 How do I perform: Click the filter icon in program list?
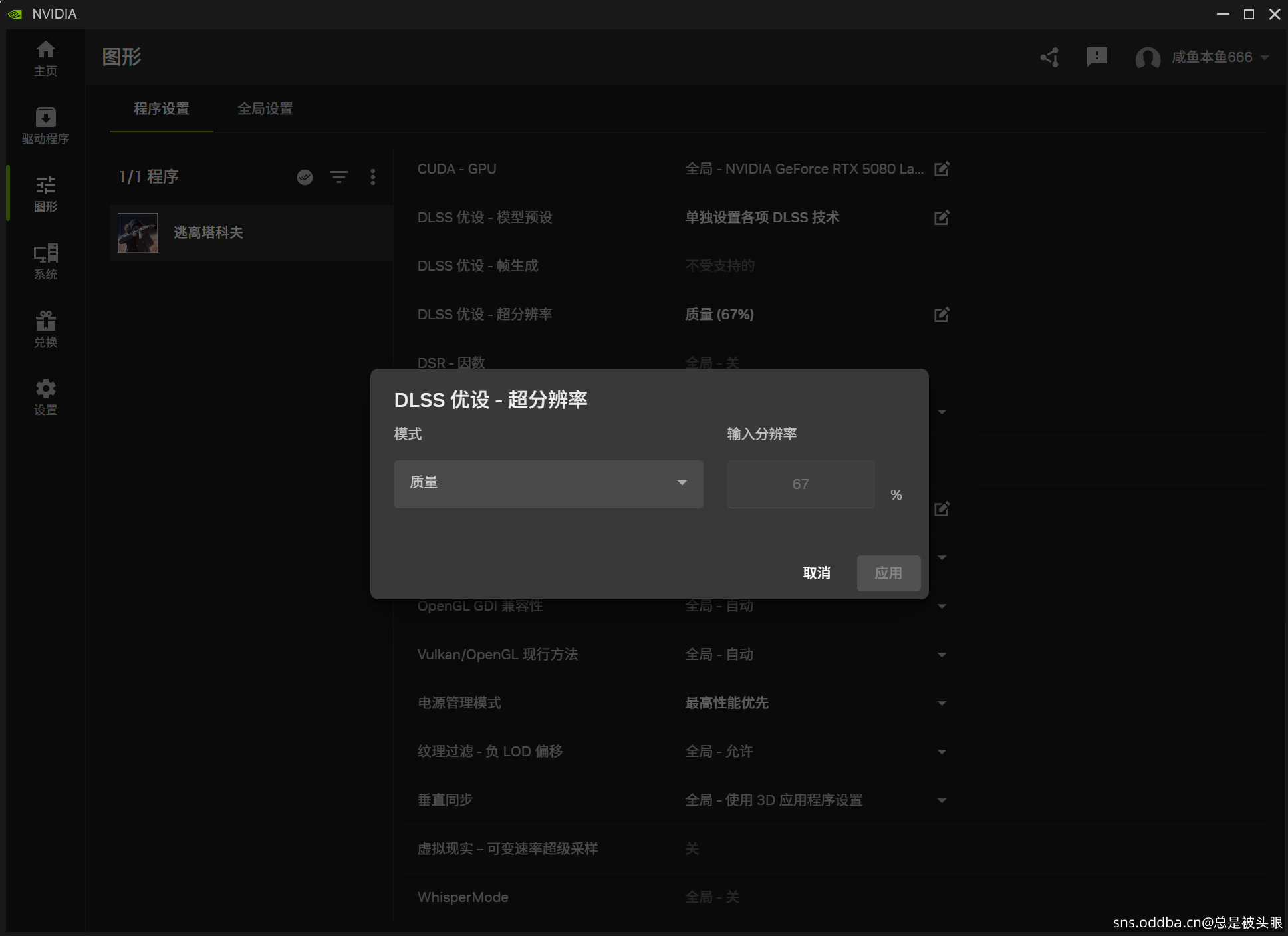click(x=339, y=177)
